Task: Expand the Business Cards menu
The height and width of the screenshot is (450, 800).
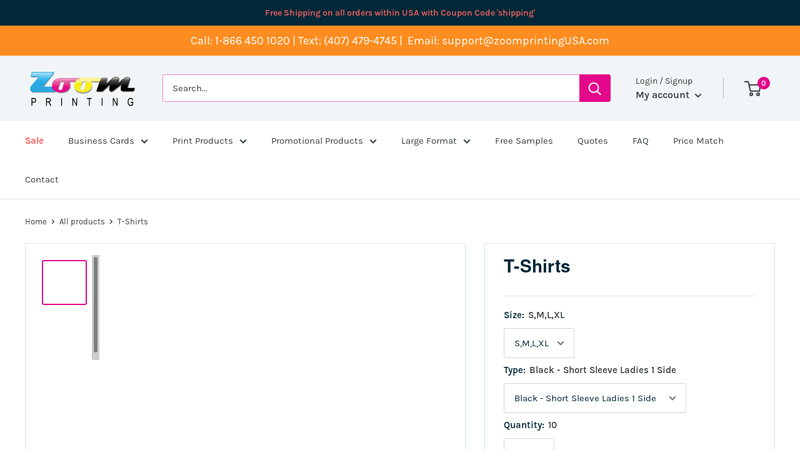Action: pyautogui.click(x=108, y=141)
